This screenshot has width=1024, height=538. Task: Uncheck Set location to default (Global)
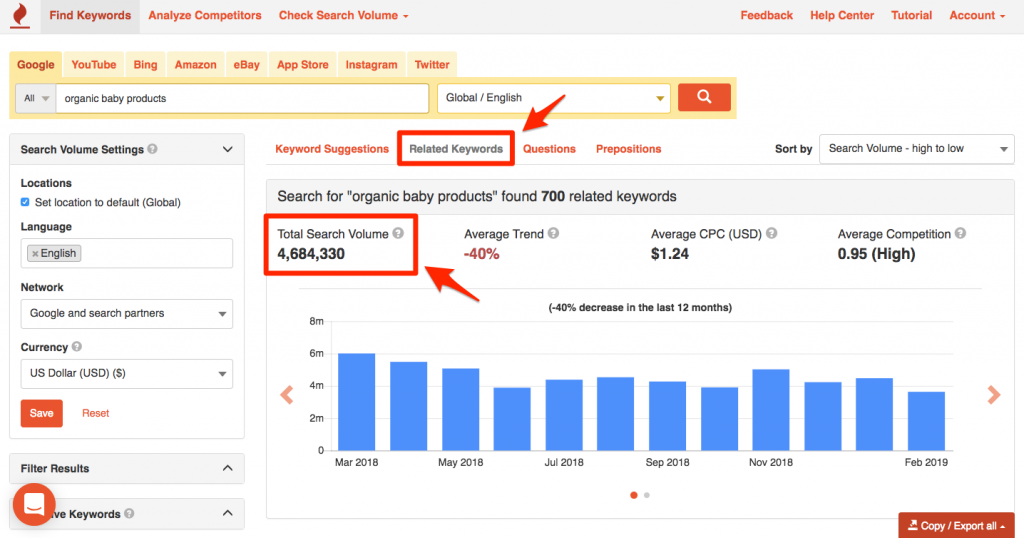(25, 202)
